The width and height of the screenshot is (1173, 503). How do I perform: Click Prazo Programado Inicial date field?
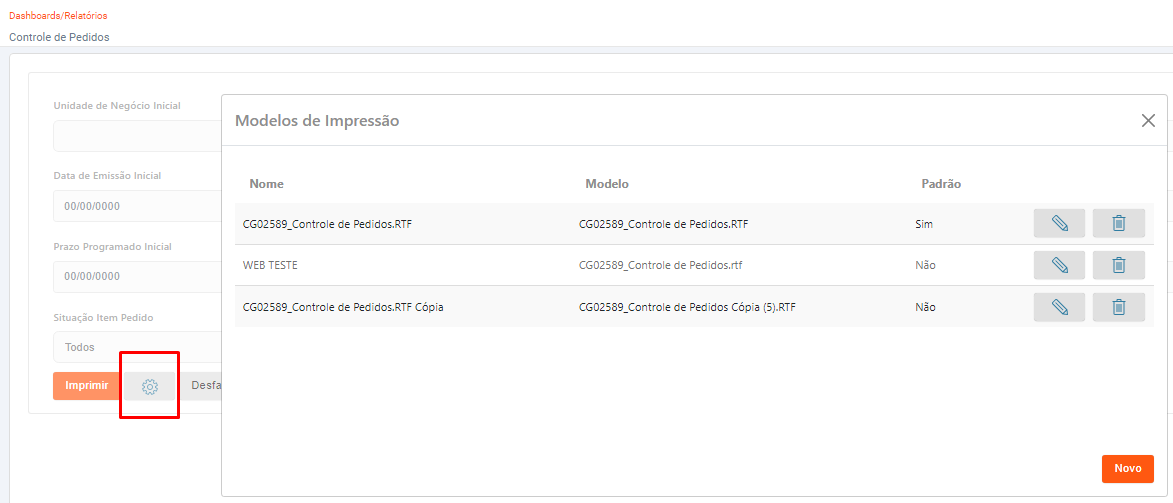point(136,276)
